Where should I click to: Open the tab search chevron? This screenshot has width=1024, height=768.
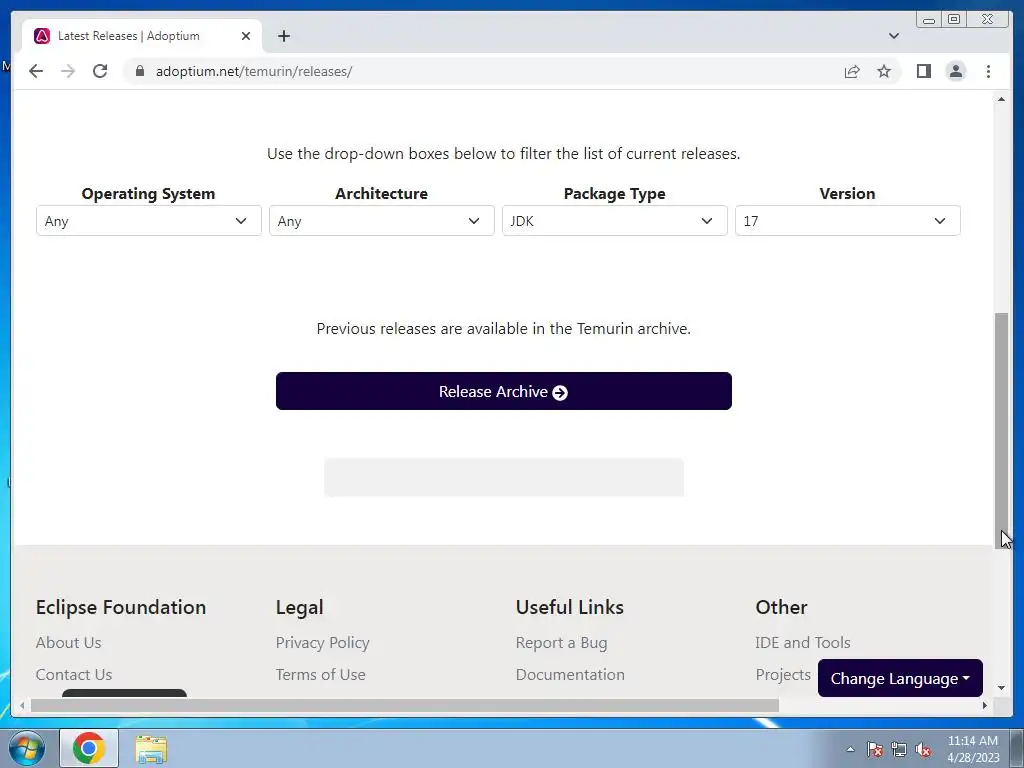click(894, 36)
